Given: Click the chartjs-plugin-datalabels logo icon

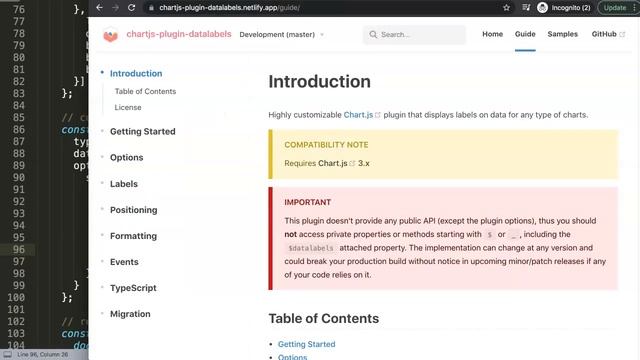Looking at the screenshot, I should pyautogui.click(x=110, y=35).
